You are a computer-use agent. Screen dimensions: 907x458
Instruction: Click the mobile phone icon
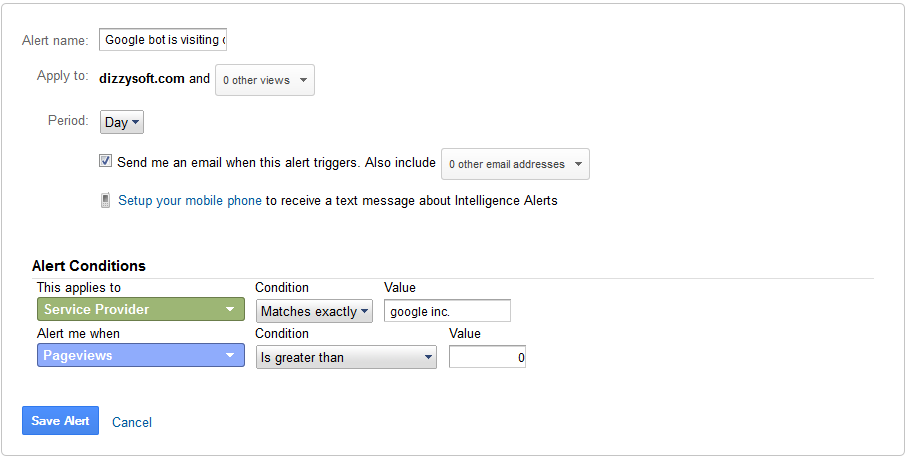click(105, 201)
